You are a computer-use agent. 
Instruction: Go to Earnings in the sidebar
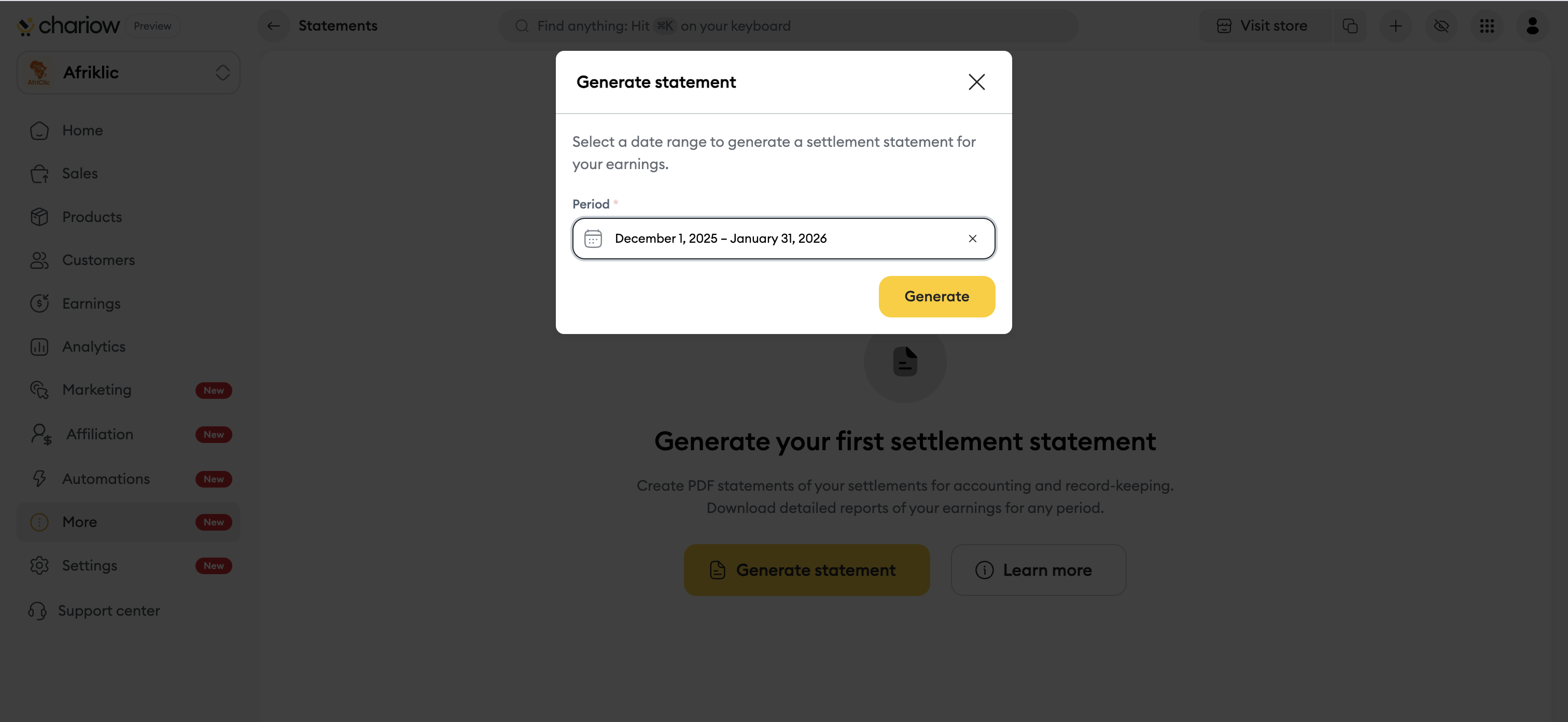click(x=91, y=303)
